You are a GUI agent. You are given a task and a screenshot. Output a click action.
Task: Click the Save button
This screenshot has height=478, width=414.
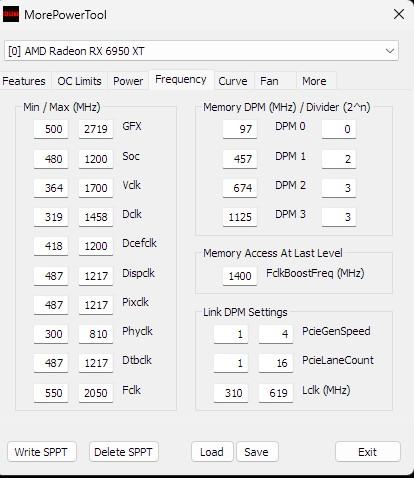(257, 452)
